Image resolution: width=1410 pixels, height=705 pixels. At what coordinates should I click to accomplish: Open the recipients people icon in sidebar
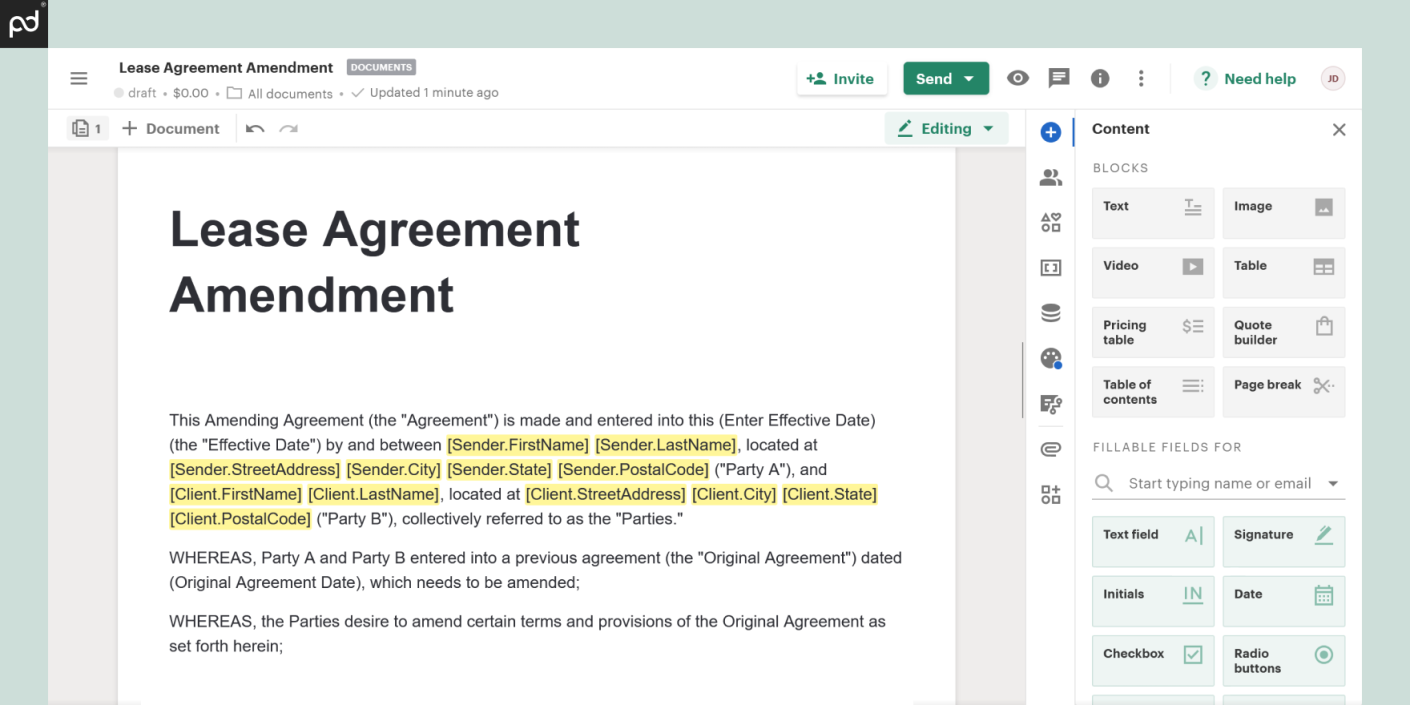pyautogui.click(x=1050, y=178)
